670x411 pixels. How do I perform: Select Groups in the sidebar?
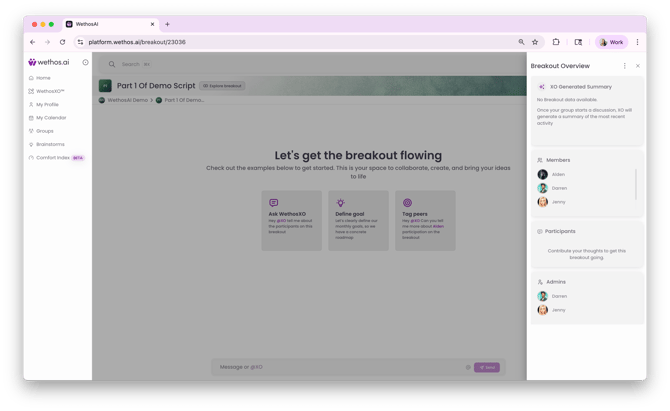45,131
